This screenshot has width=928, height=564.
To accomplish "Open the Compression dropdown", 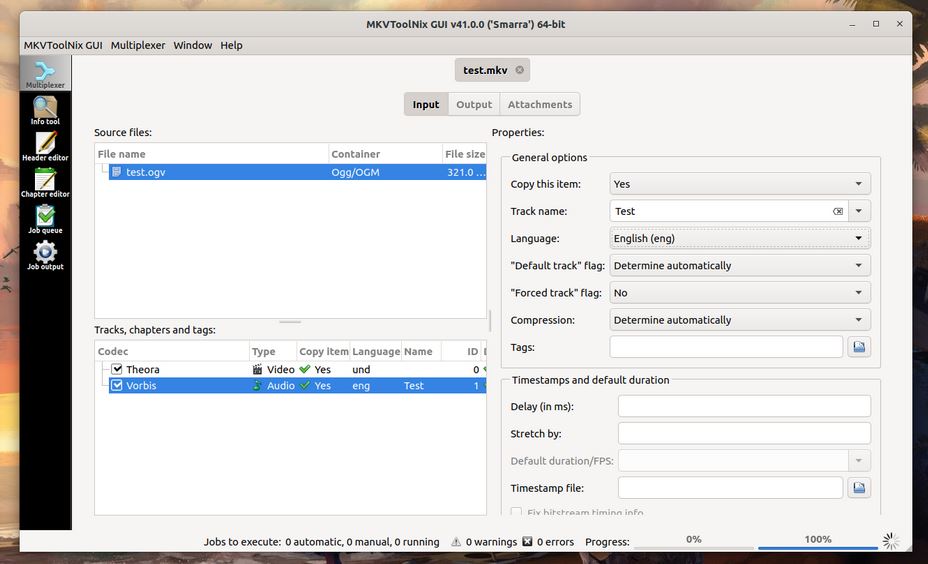I will 740,320.
